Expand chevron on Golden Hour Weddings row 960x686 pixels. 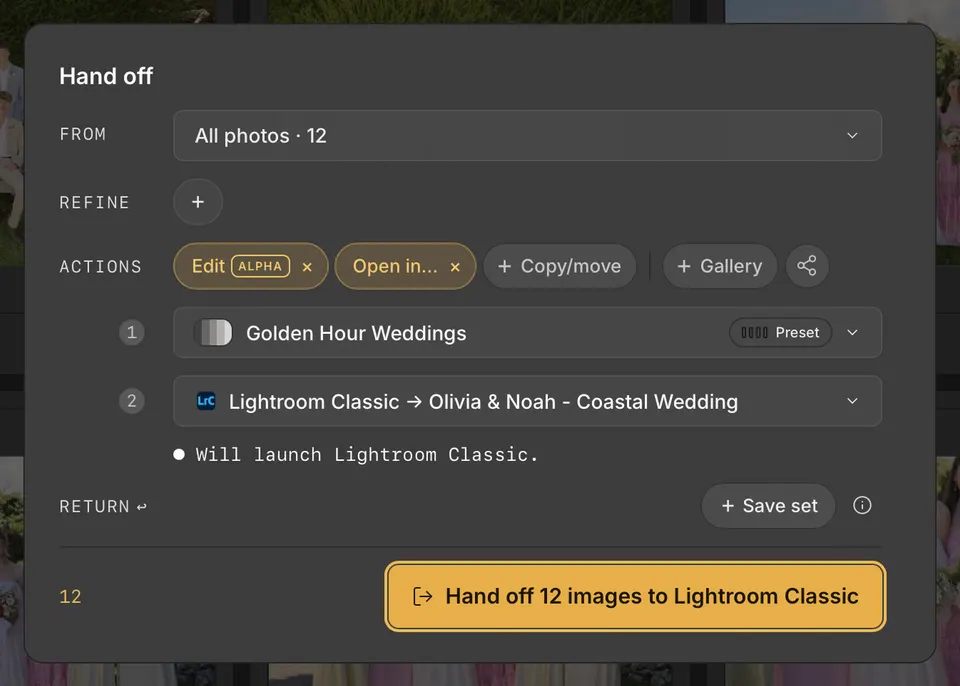852,333
